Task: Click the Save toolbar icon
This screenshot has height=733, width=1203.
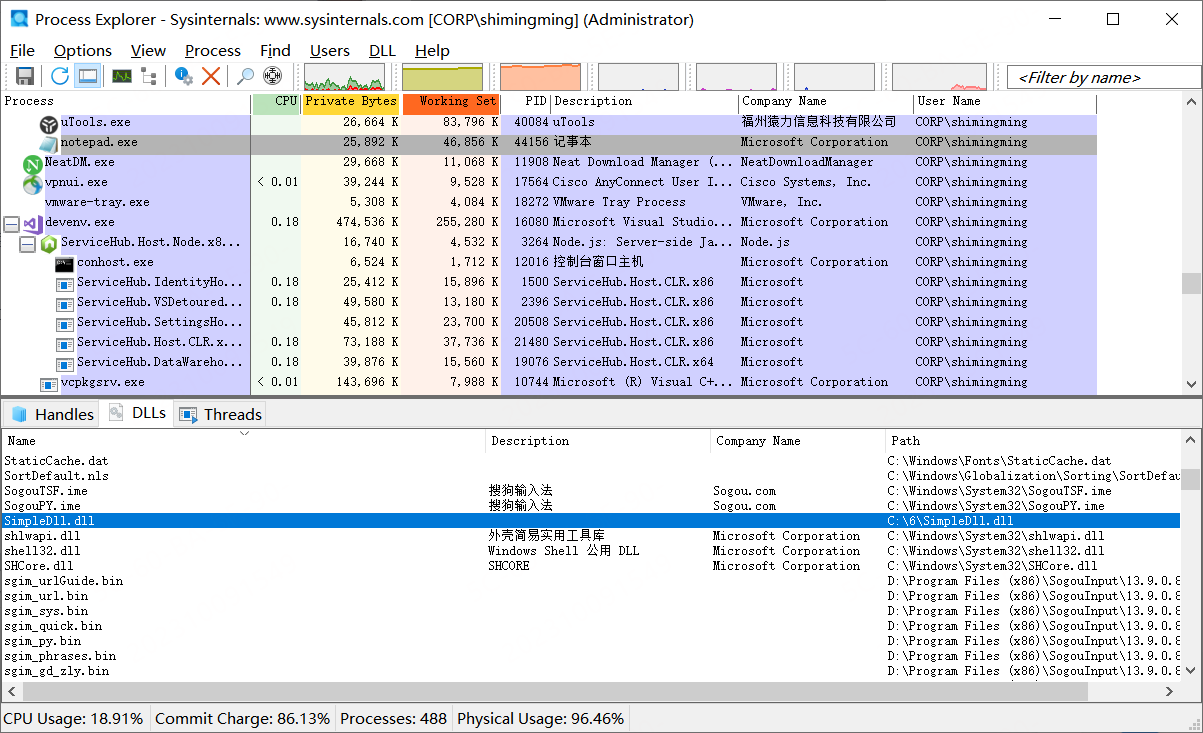Action: [25, 77]
